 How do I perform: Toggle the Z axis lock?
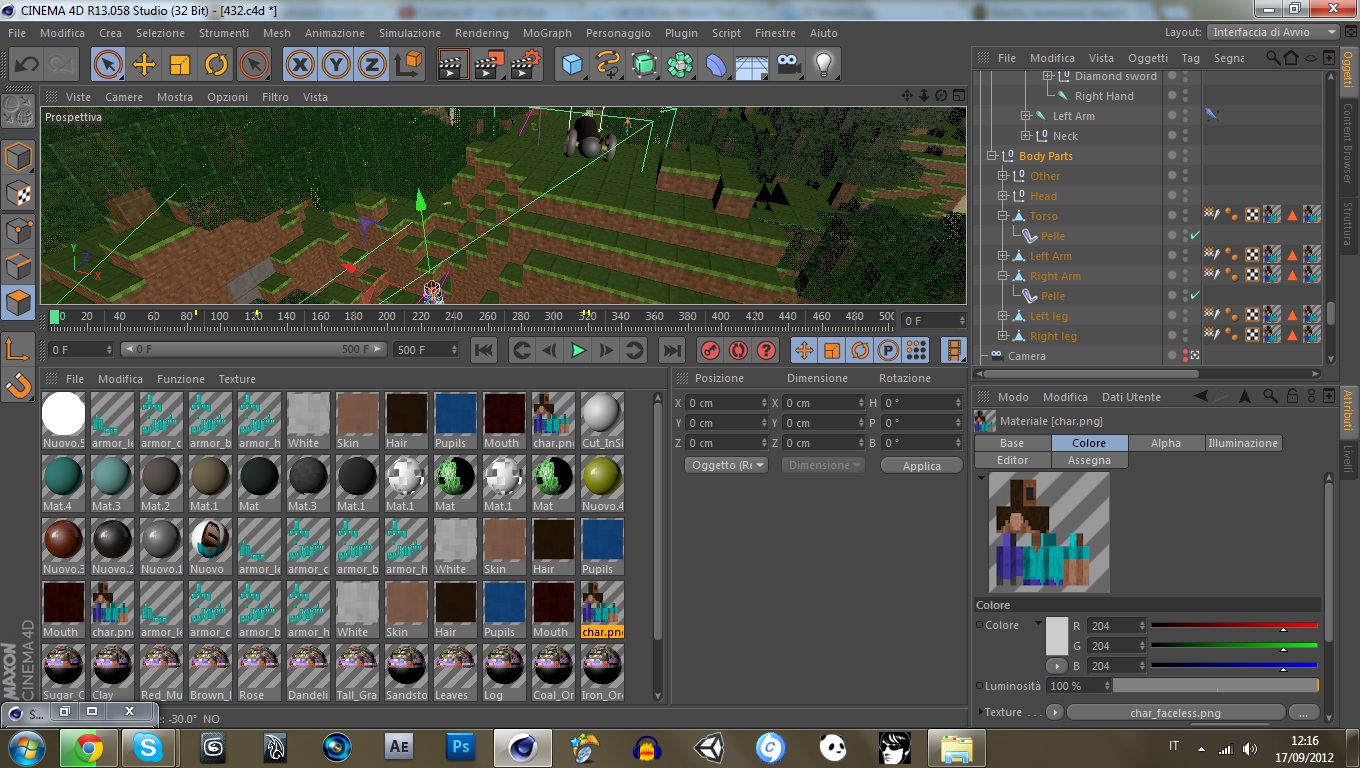coord(372,65)
